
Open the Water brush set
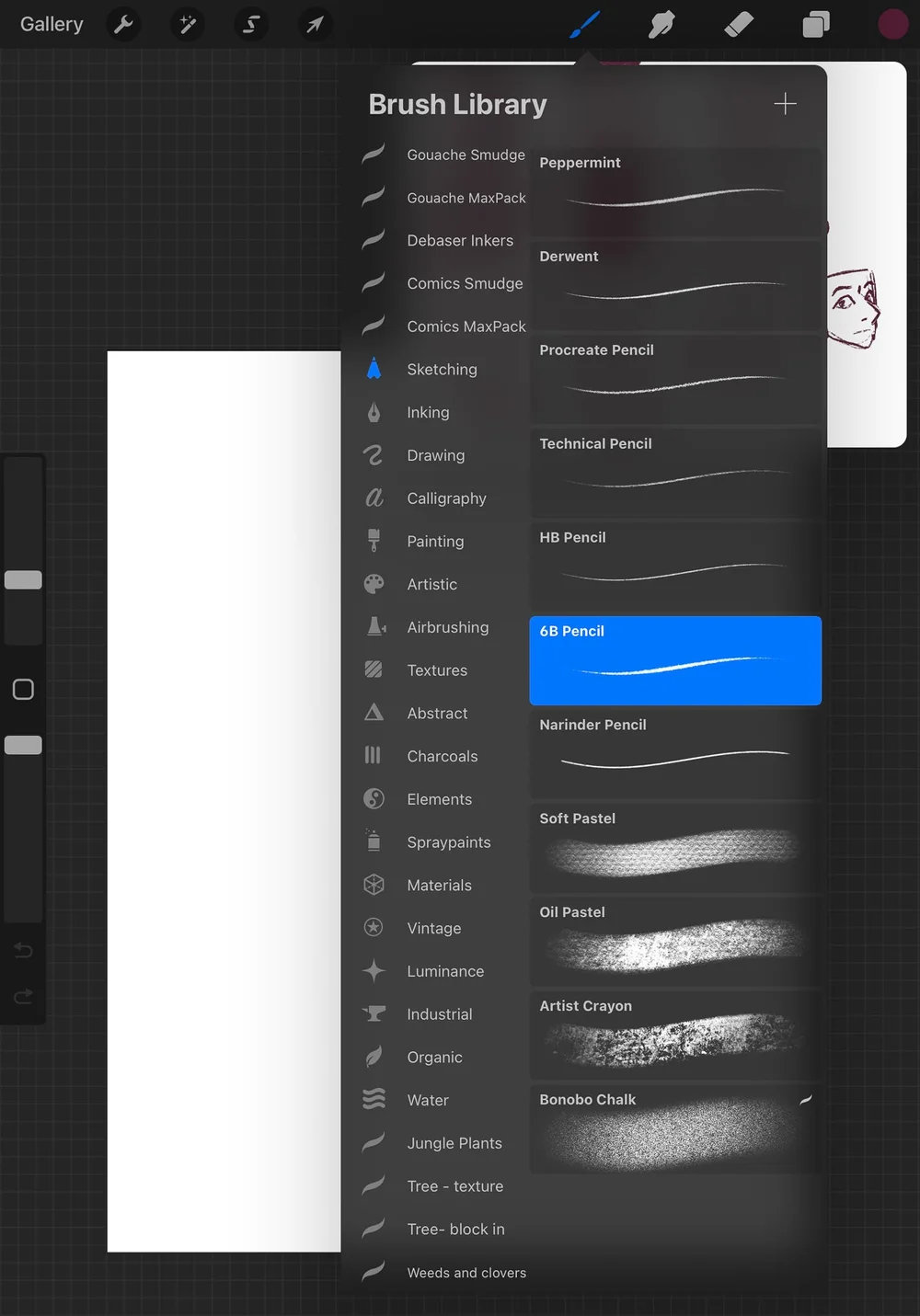[428, 1100]
